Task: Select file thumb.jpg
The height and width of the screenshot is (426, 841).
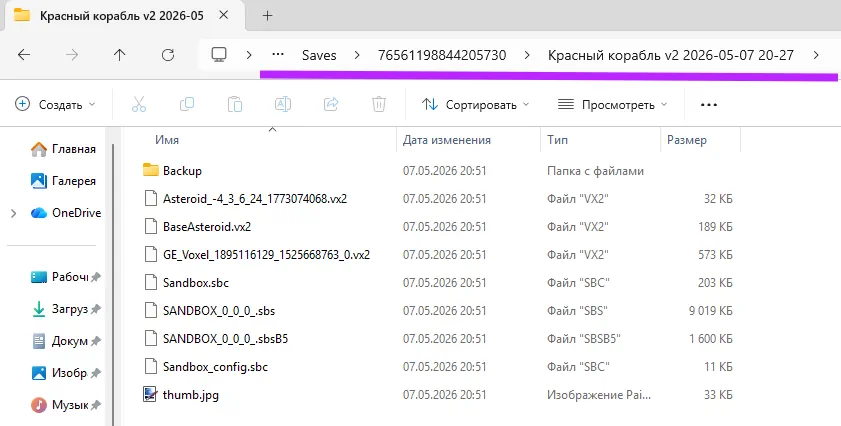Action: point(190,394)
